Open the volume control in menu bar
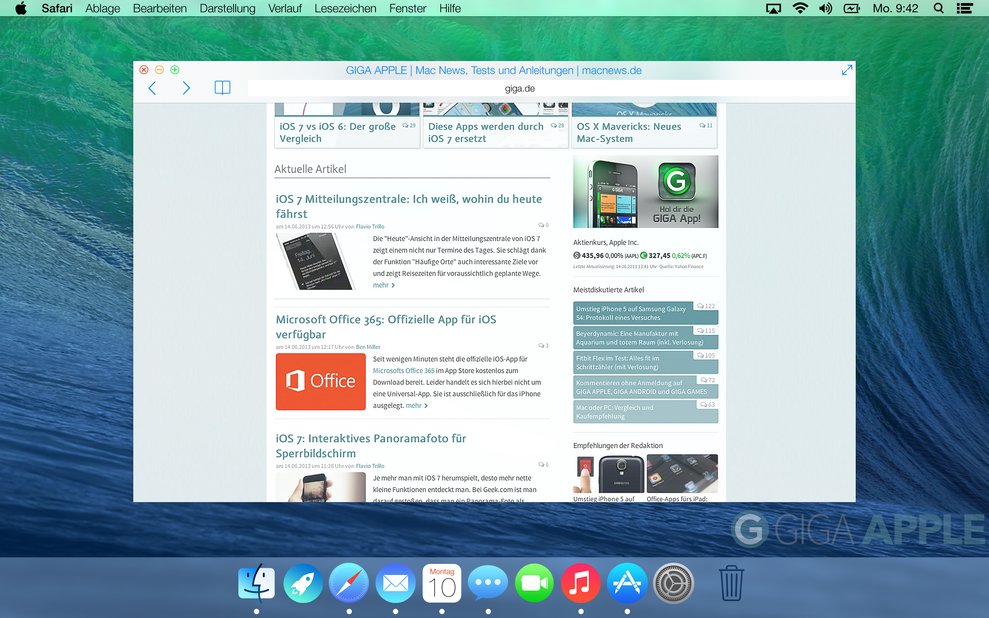Screen dimensions: 989x618 point(825,8)
